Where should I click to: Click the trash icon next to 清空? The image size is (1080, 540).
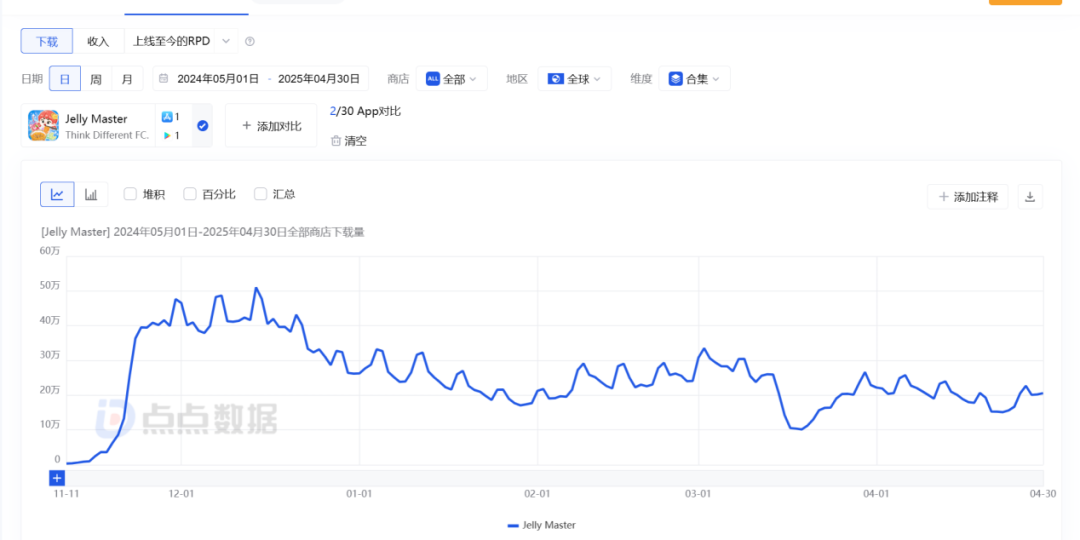pyautogui.click(x=336, y=141)
